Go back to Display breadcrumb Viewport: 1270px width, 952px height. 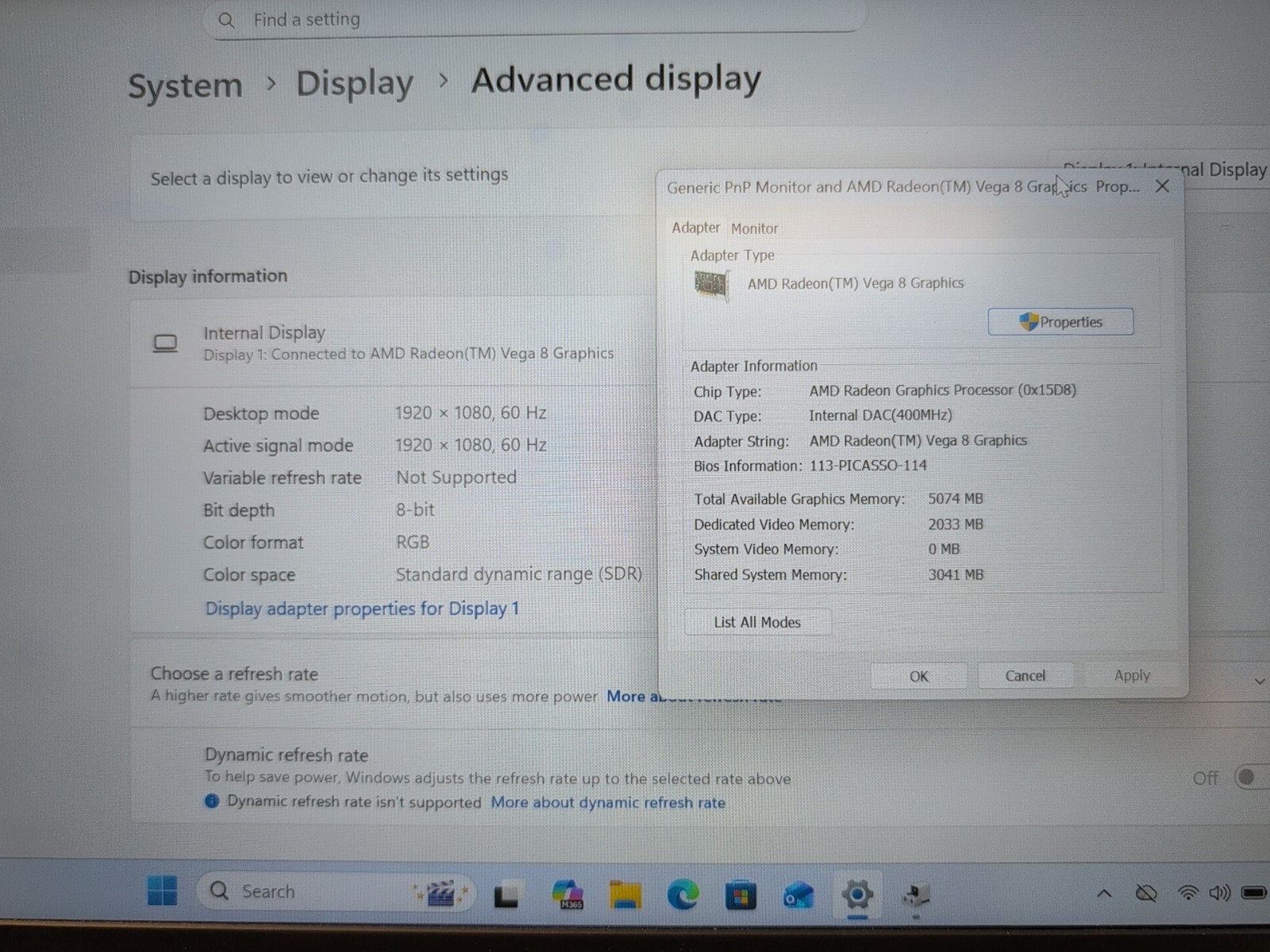point(355,83)
